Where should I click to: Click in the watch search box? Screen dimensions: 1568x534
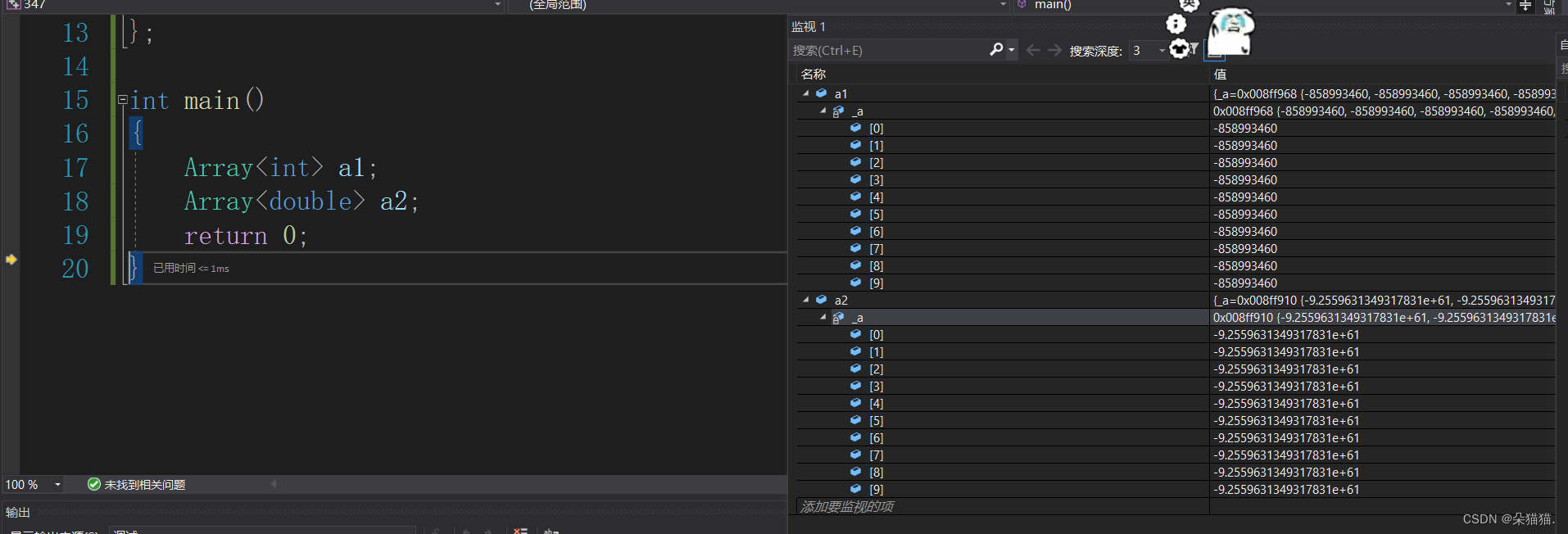[889, 50]
